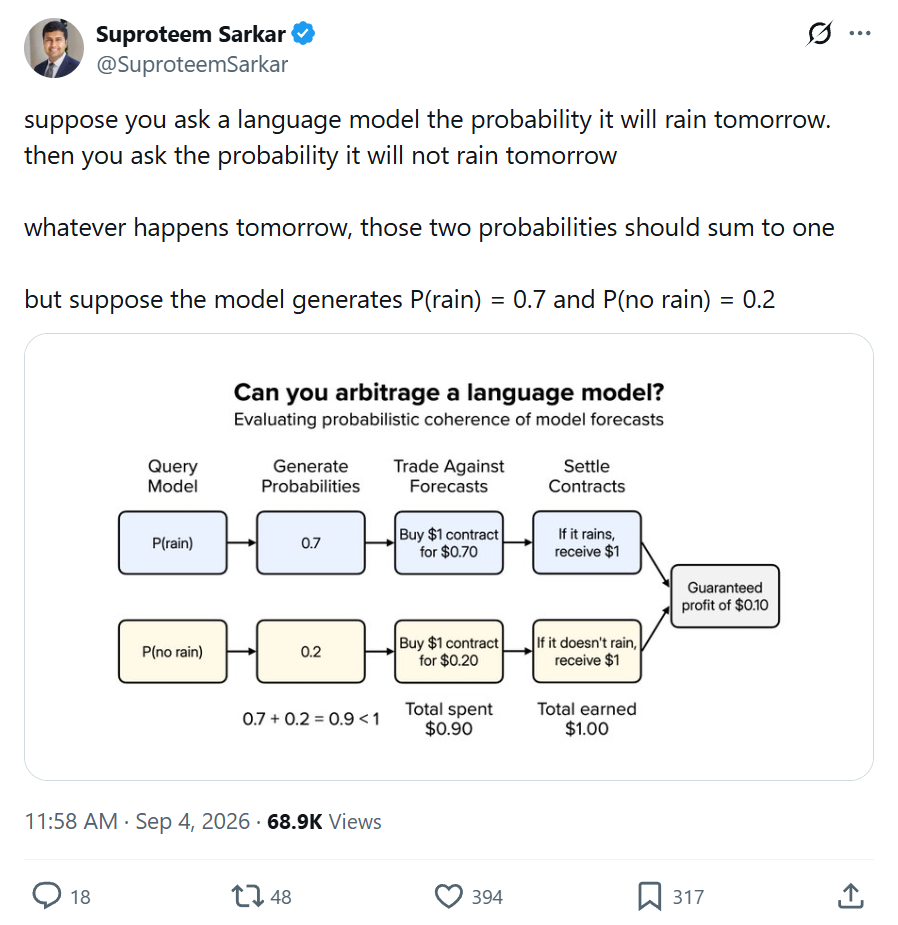Click the repost count 48
898x925 pixels.
281,897
